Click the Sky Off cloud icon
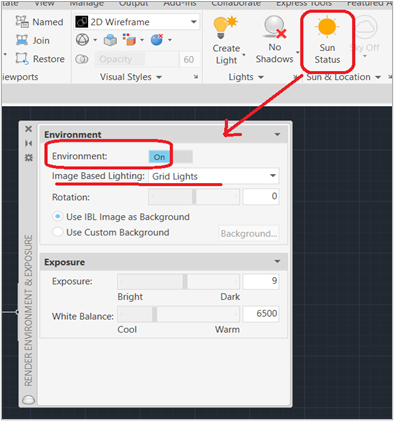This screenshot has height=421, width=394. (x=366, y=28)
